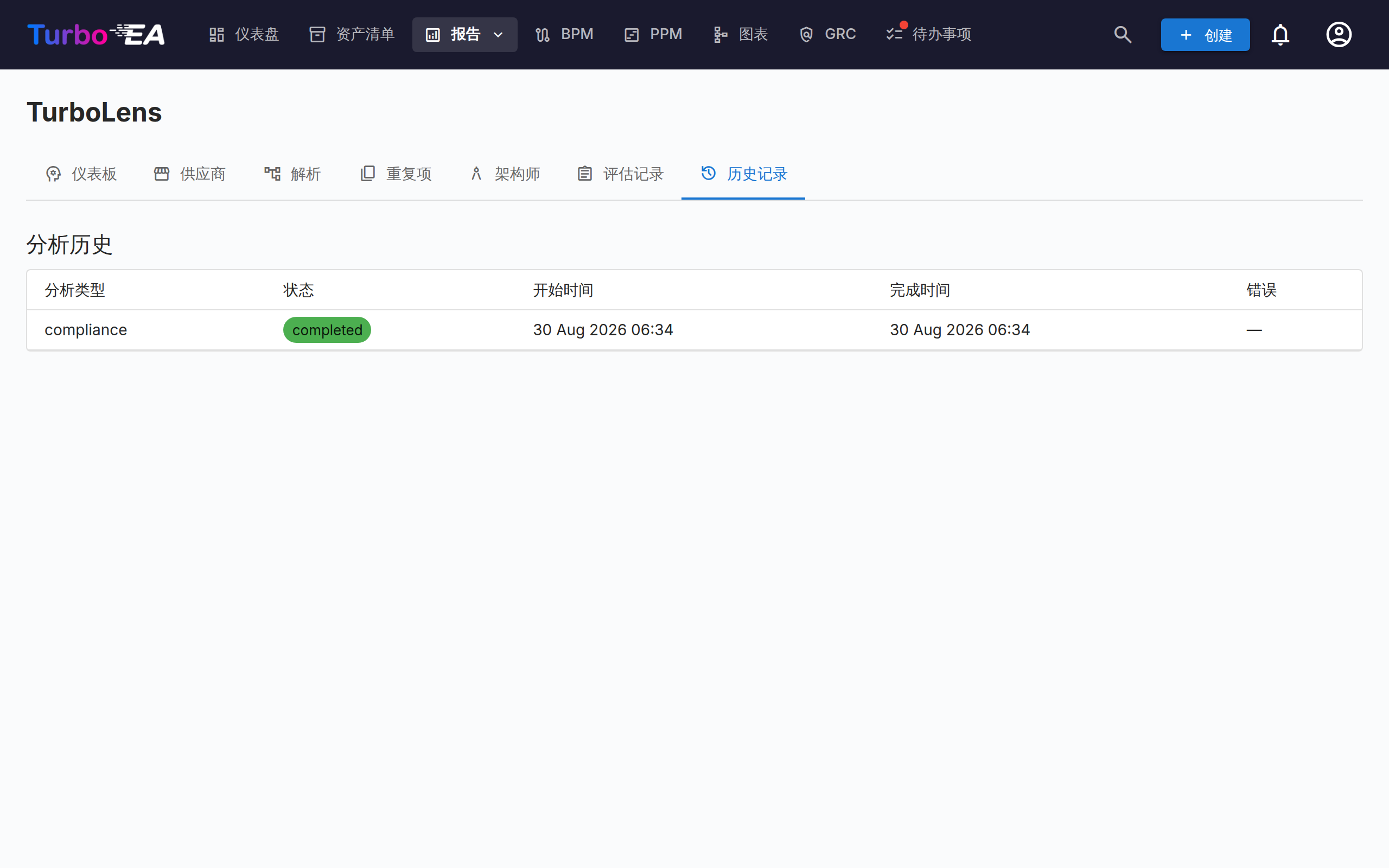Switch to the 架构师 architect tab
This screenshot has height=868, width=1389.
pyautogui.click(x=505, y=174)
